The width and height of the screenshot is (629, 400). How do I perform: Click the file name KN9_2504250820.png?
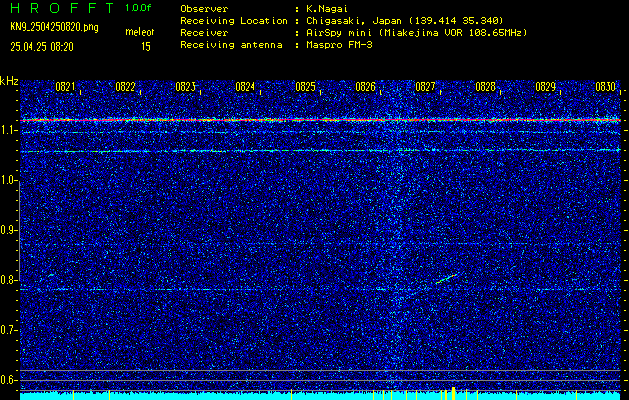(54, 27)
